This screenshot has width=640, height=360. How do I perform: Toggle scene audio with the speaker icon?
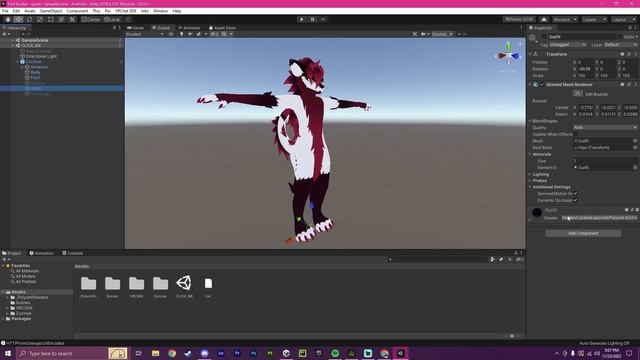[190, 34]
